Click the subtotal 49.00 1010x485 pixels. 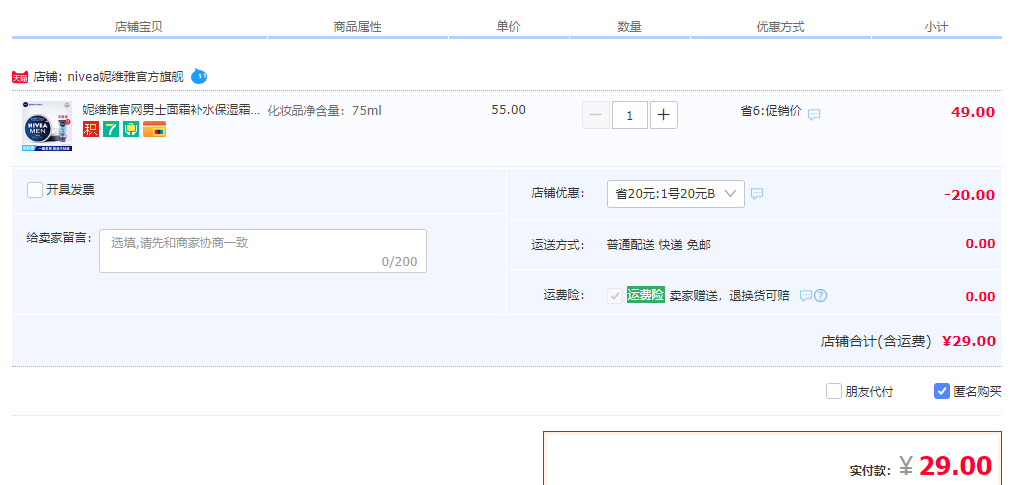click(973, 112)
